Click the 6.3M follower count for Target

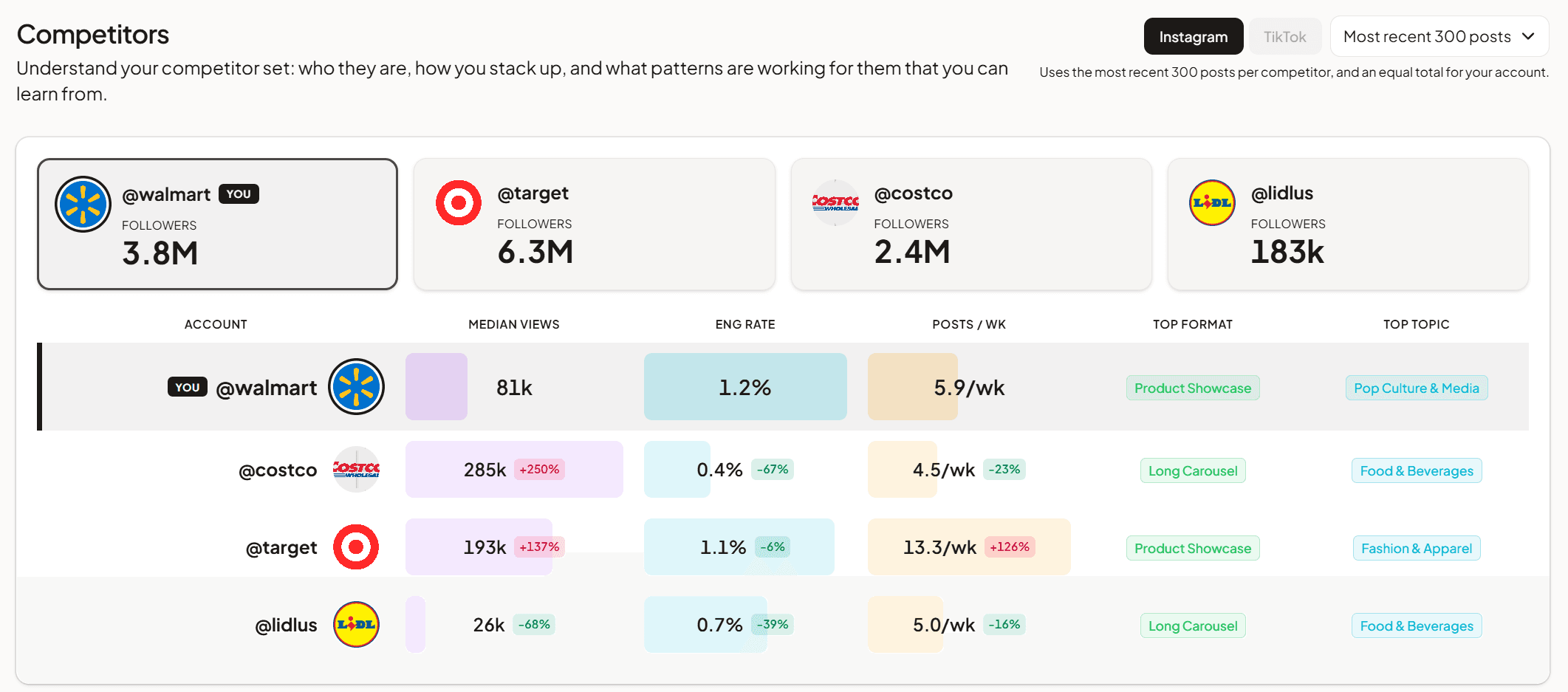point(535,252)
